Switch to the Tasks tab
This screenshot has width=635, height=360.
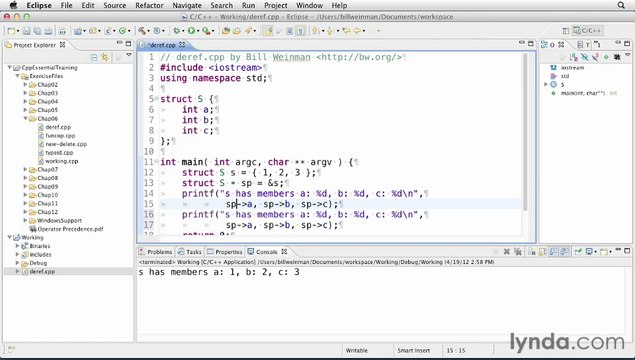[x=190, y=252]
